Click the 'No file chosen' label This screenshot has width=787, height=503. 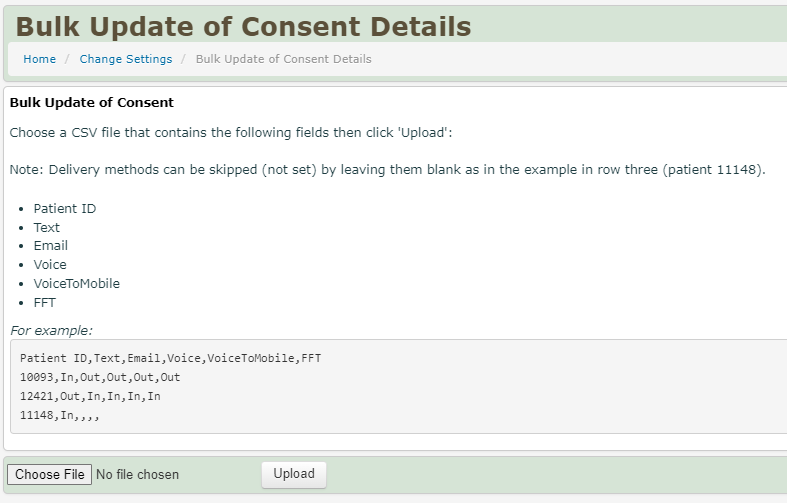click(x=137, y=475)
